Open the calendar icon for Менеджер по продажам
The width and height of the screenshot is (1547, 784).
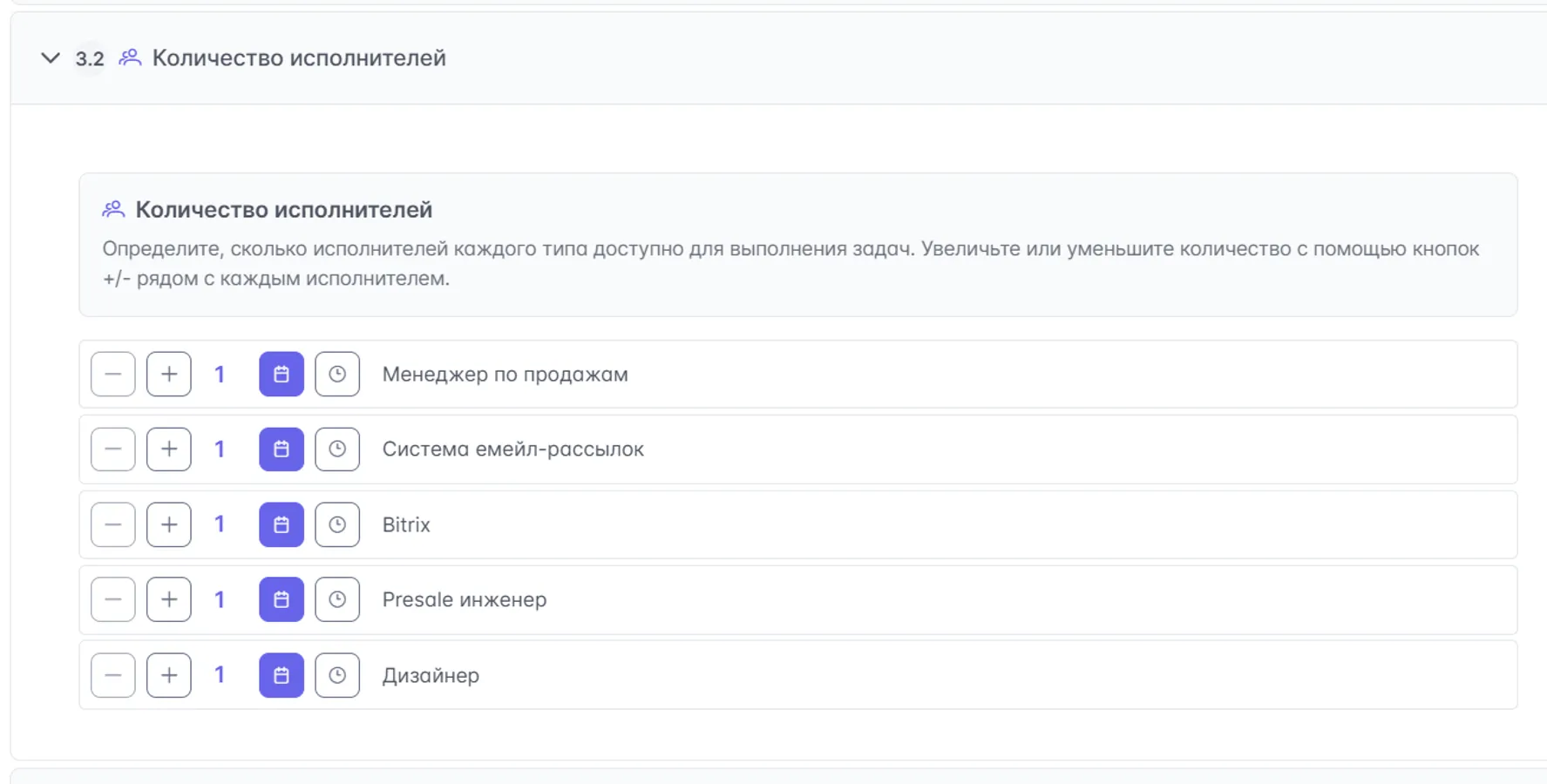280,374
